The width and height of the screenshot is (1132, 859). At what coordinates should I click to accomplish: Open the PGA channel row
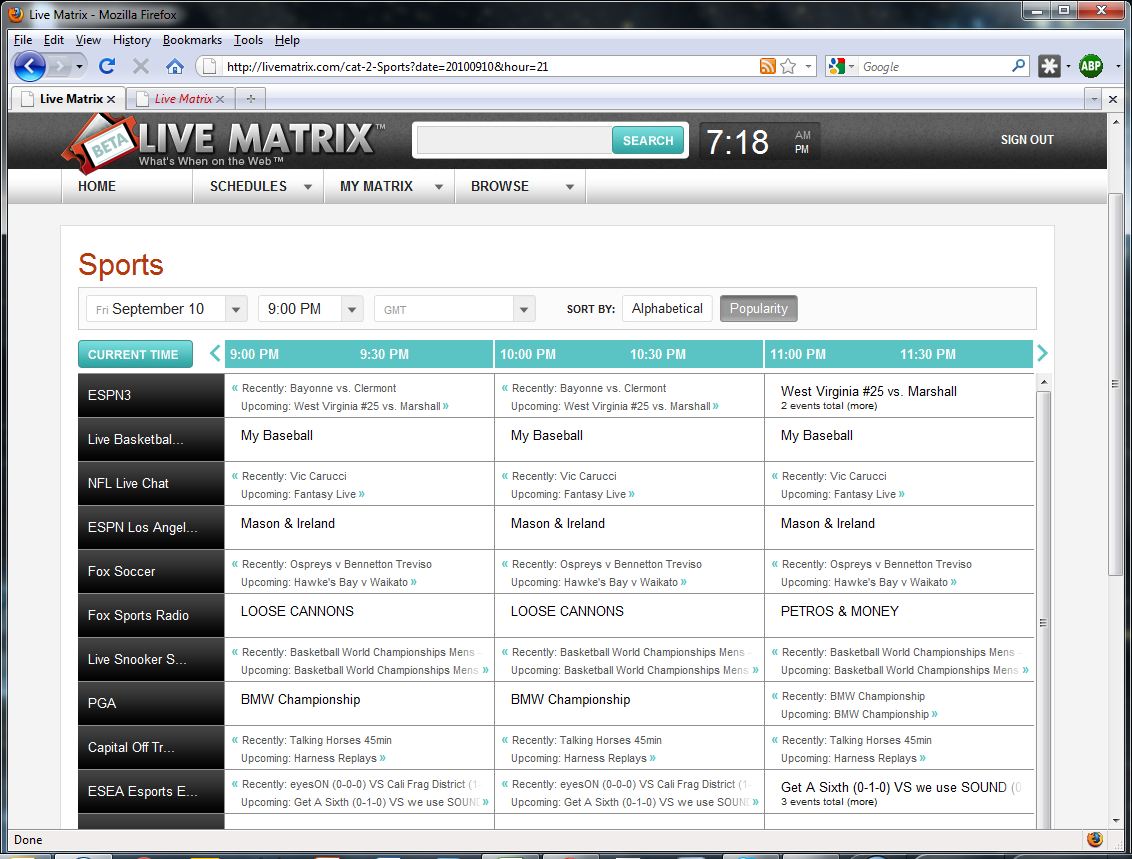coord(151,703)
